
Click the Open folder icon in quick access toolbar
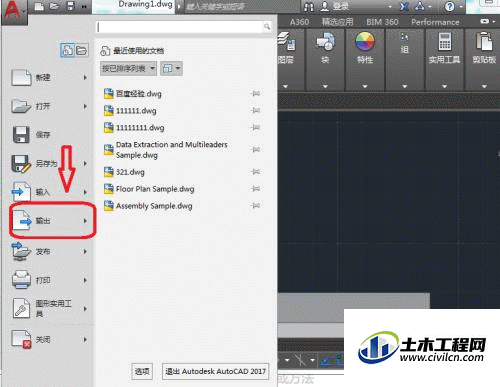[x=55, y=6]
